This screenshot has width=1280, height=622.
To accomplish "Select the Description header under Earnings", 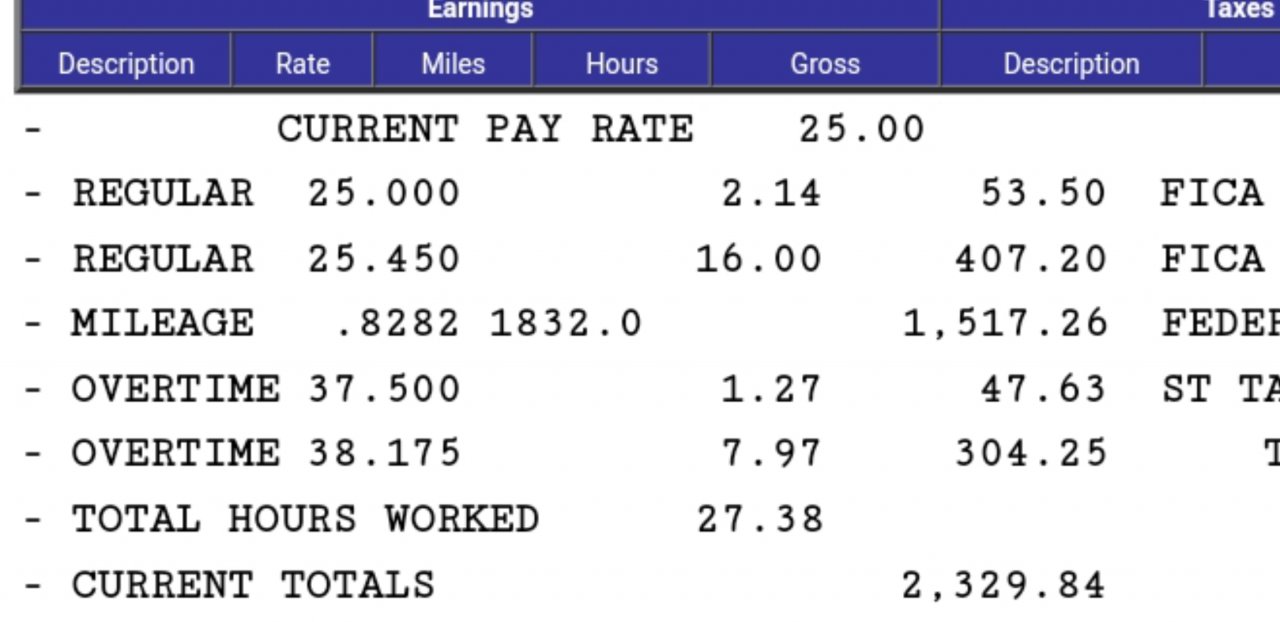I will click(x=126, y=63).
